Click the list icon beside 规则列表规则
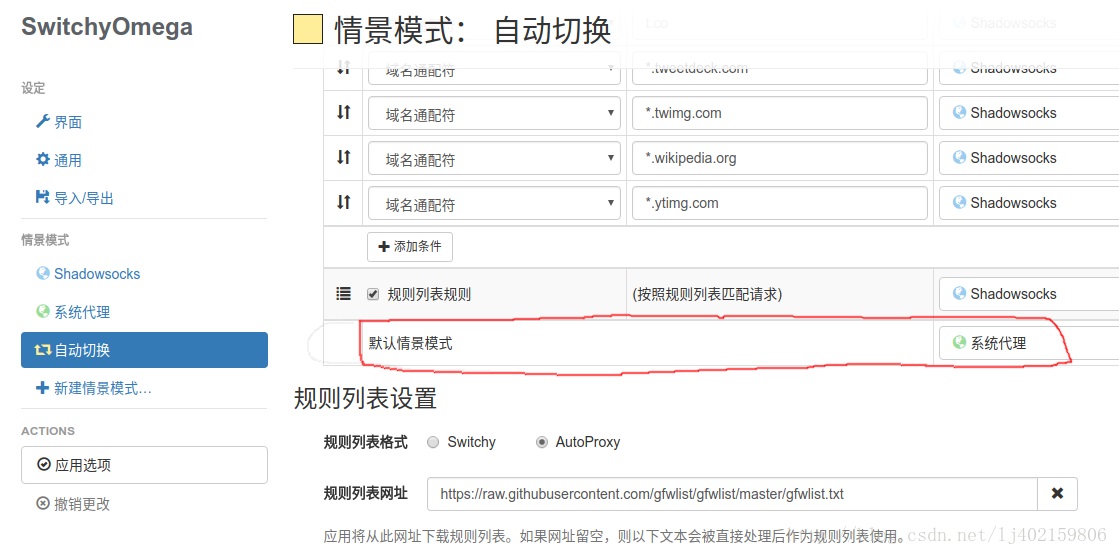 (343, 293)
